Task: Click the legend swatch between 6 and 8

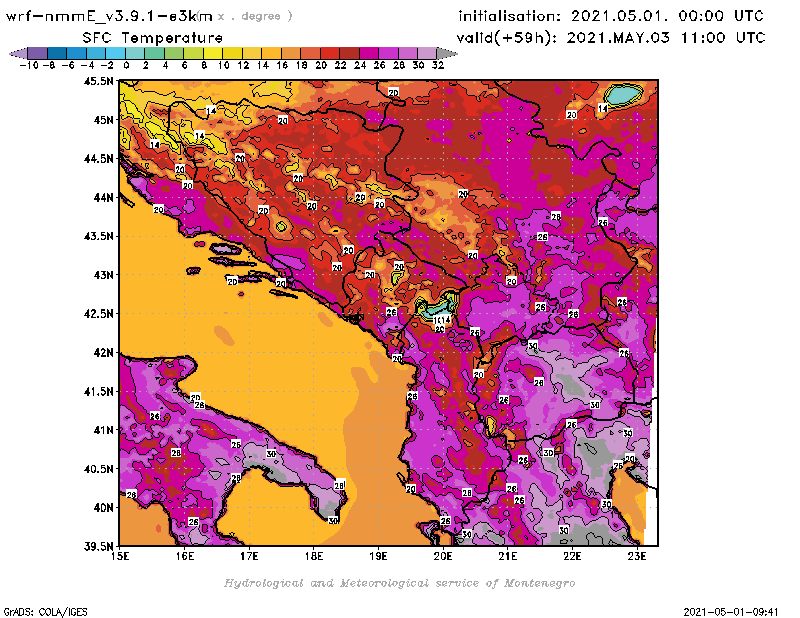Action: coord(193,53)
